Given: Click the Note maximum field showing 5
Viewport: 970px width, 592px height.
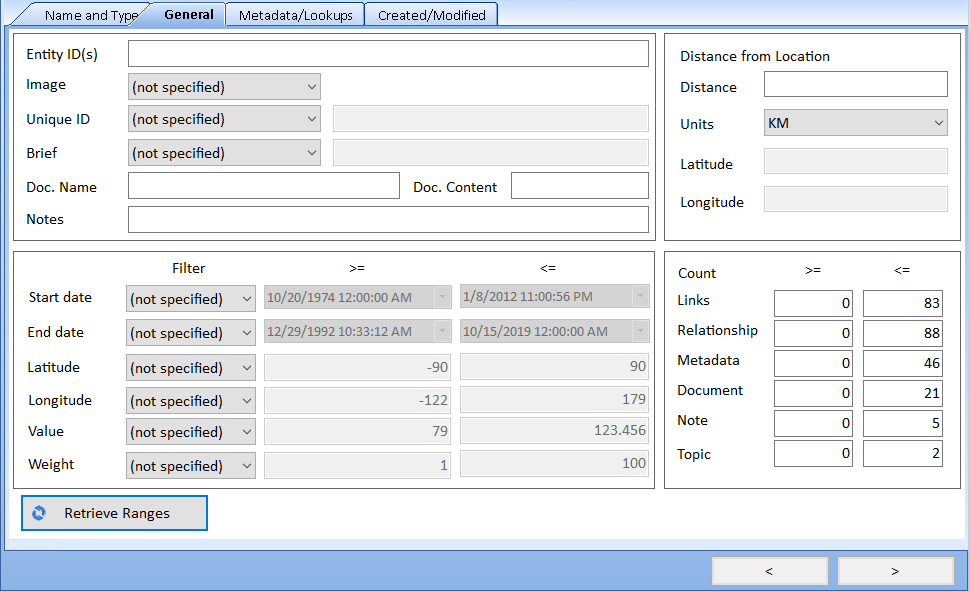Looking at the screenshot, I should (x=903, y=423).
